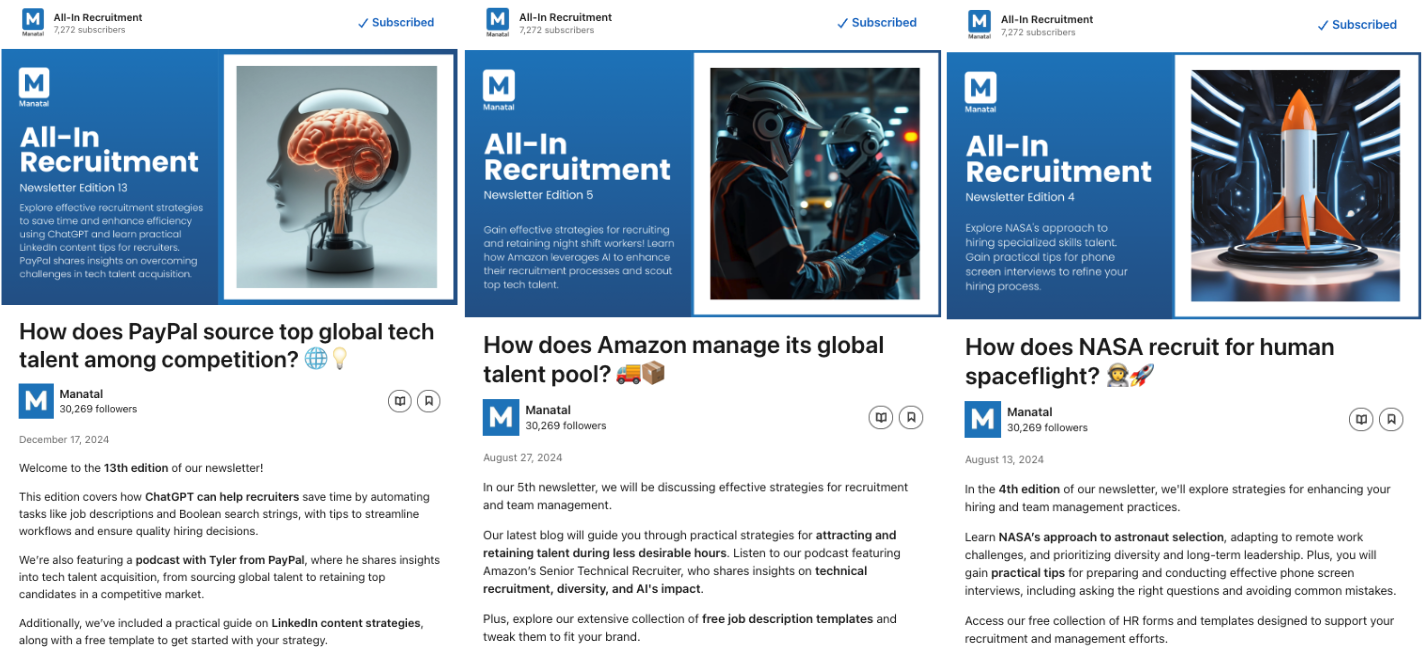
Task: Click the Newsletter Edition 4 banner text
Action: coord(1020,197)
